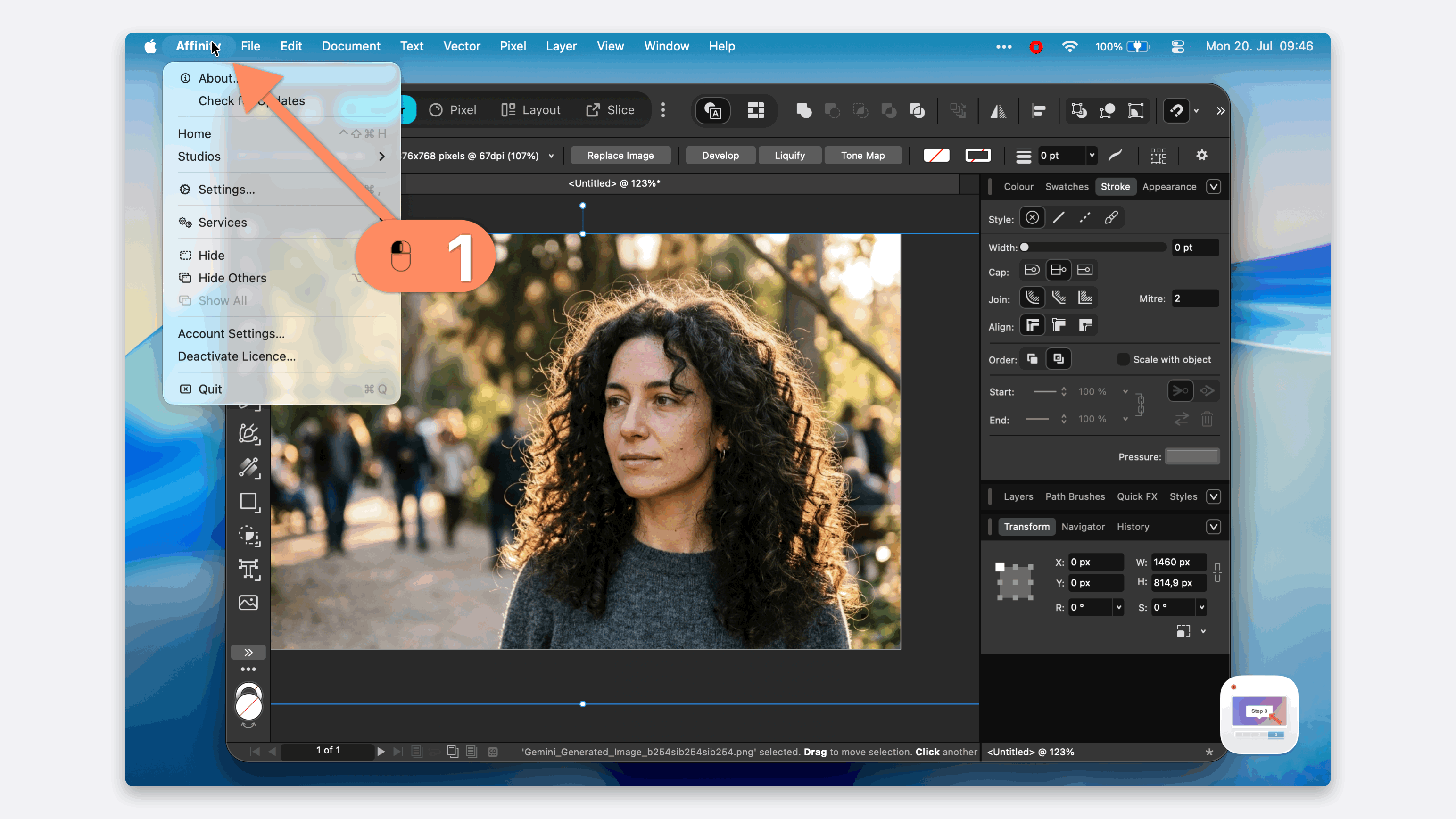1456x819 pixels.
Task: Click the Tone Map button
Action: [x=862, y=156]
